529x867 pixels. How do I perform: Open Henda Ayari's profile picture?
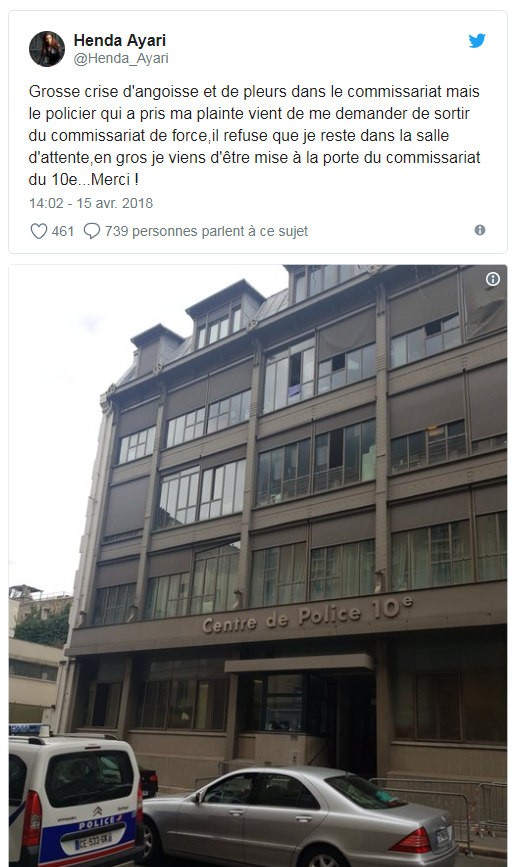click(x=47, y=49)
